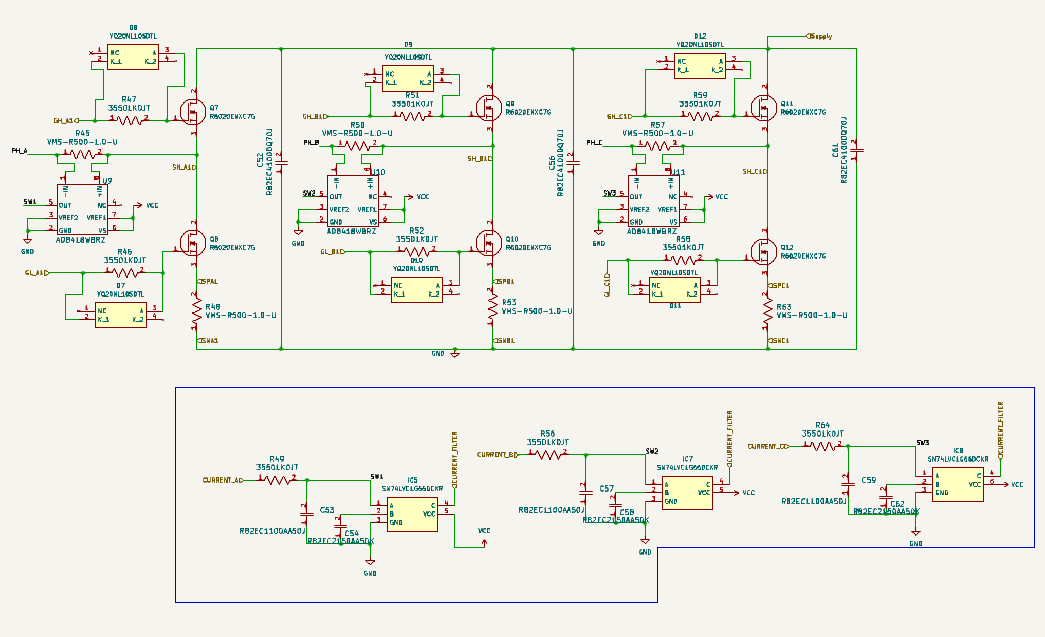Click the Supply hierarchical label
Viewport: 1045px width, 637px height.
click(x=819, y=36)
